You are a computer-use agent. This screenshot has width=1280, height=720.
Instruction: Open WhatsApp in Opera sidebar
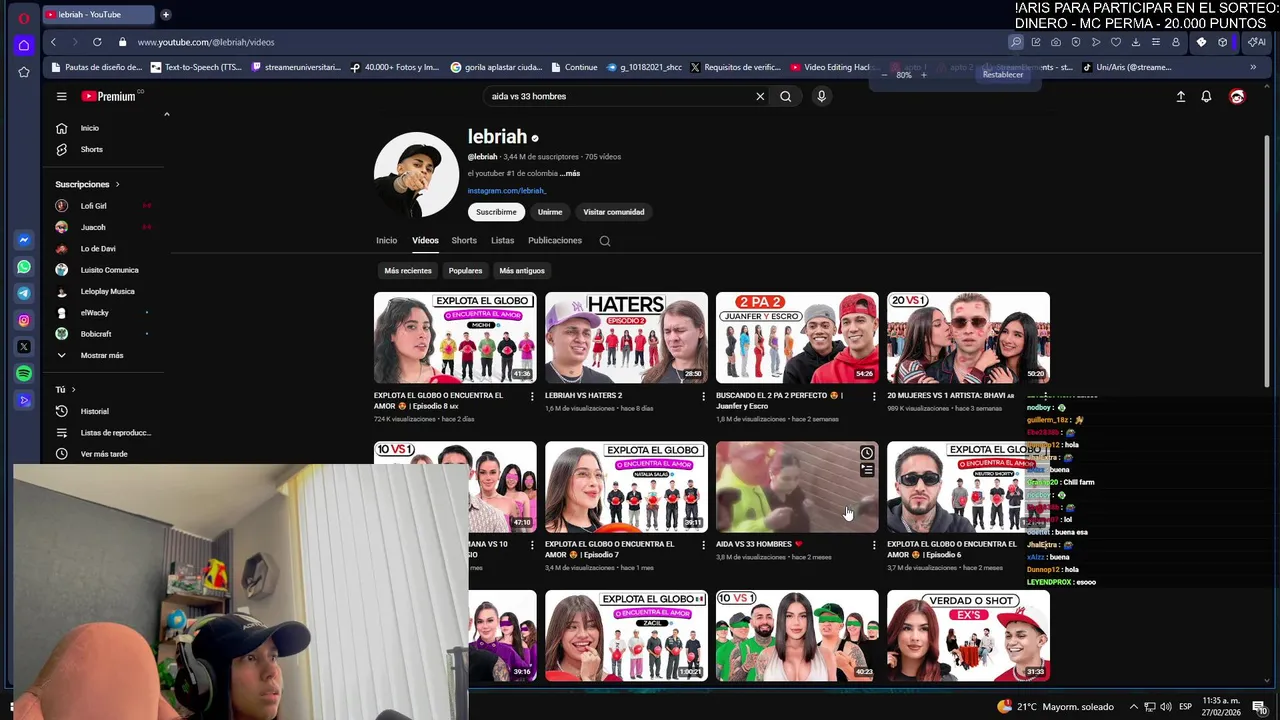click(x=24, y=267)
